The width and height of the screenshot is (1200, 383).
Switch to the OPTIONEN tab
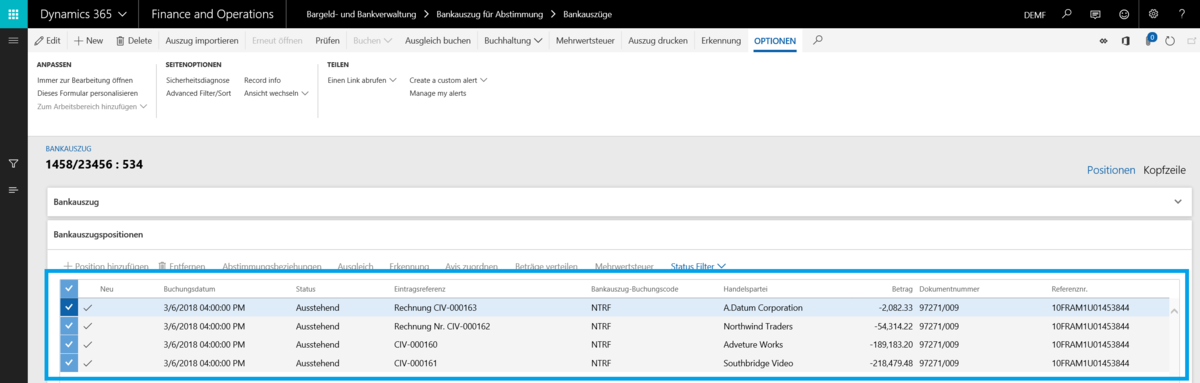coord(775,40)
